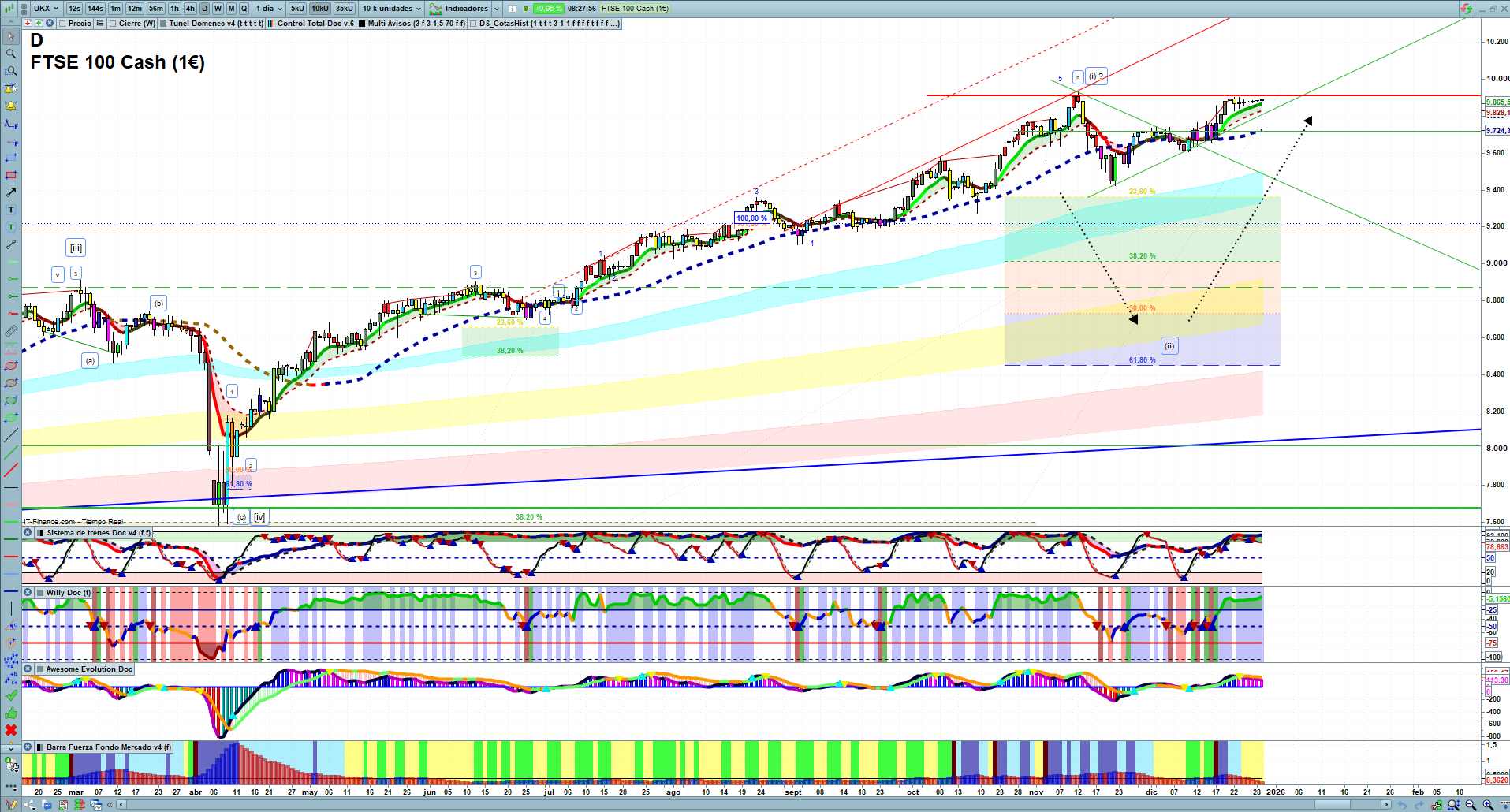
Task: Select the arrow cursor tool in left toolbar
Action: (x=11, y=36)
